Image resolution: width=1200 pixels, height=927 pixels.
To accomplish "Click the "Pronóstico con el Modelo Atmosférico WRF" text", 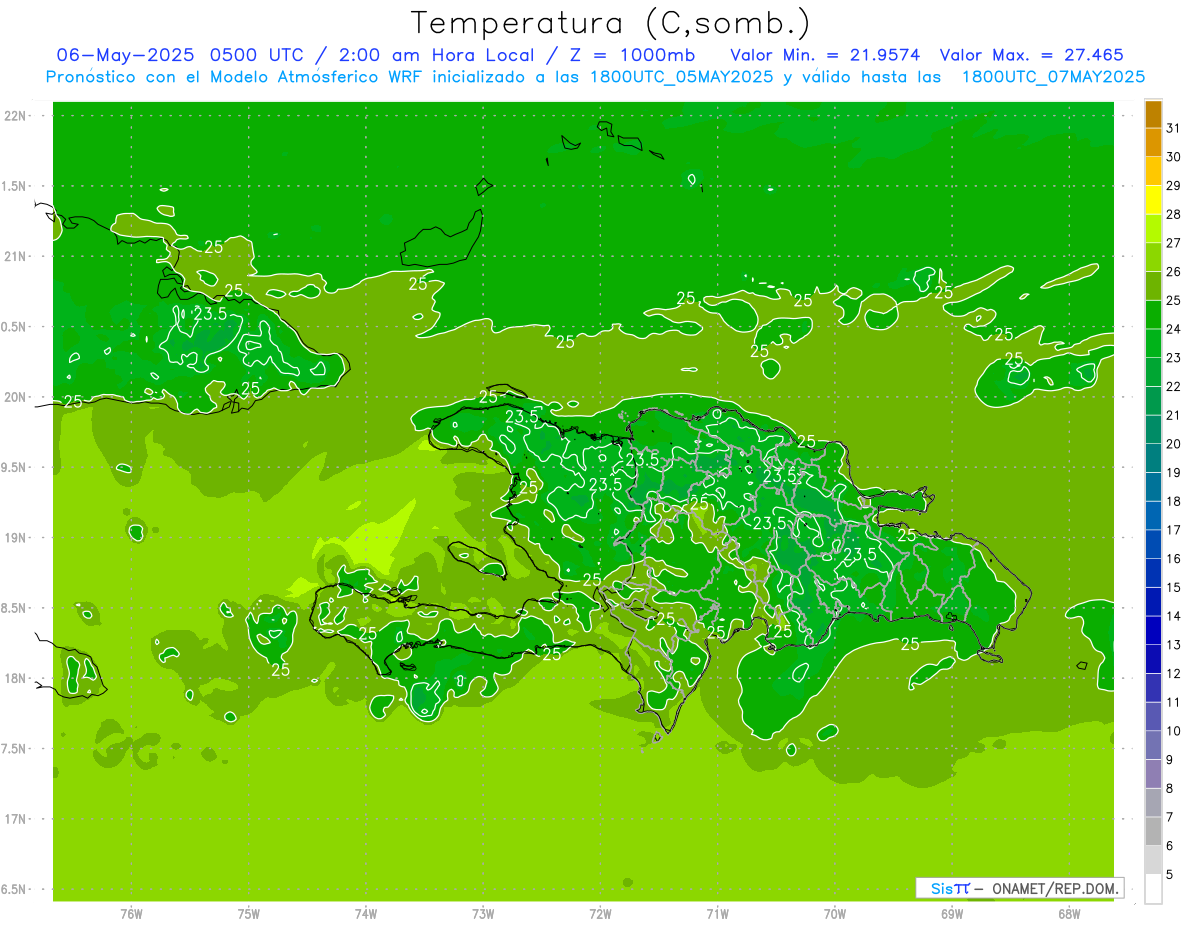I will click(x=235, y=76).
